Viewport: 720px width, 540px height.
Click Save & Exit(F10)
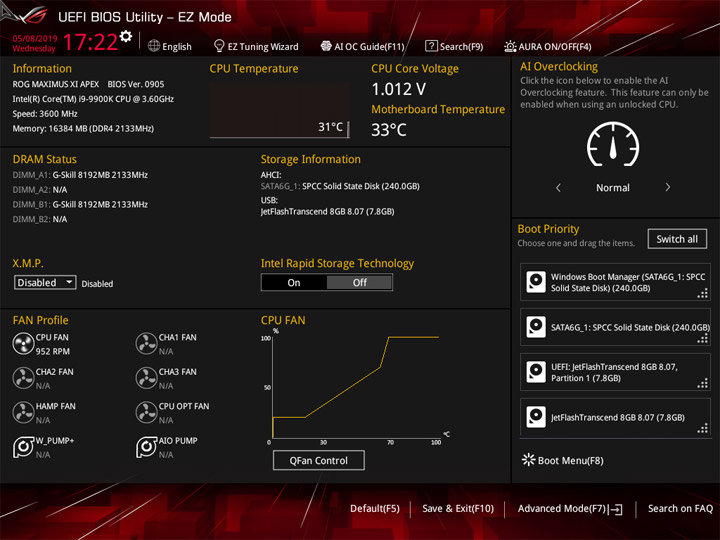tap(458, 508)
